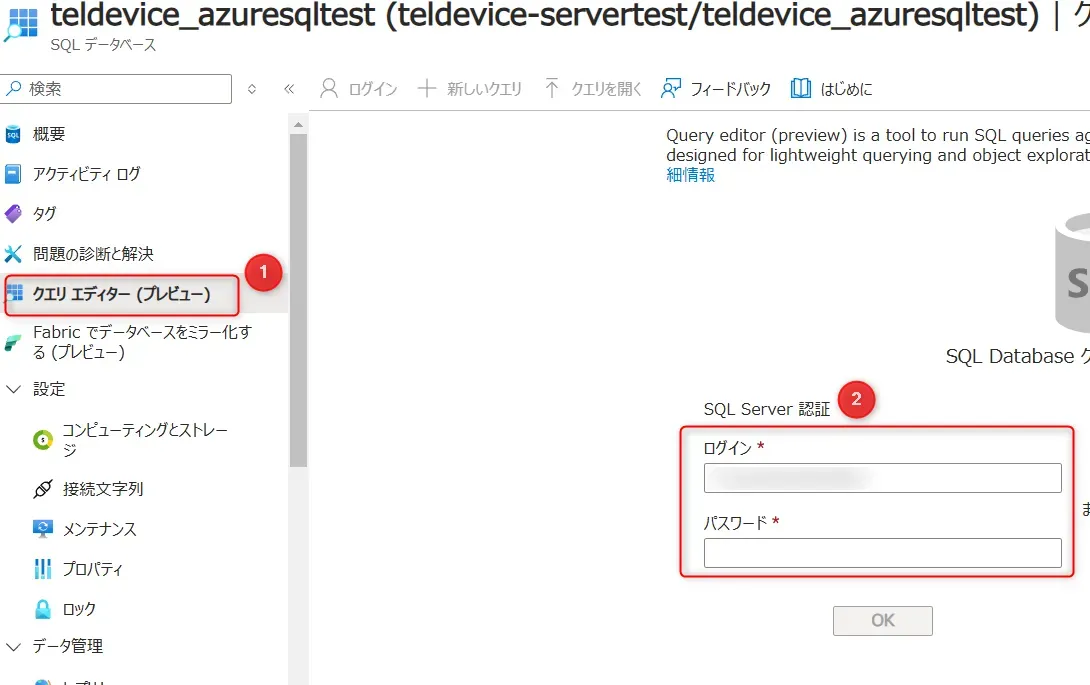Open the アクティビティ ログ icon in sidebar
The height and width of the screenshot is (685, 1090).
click(13, 174)
